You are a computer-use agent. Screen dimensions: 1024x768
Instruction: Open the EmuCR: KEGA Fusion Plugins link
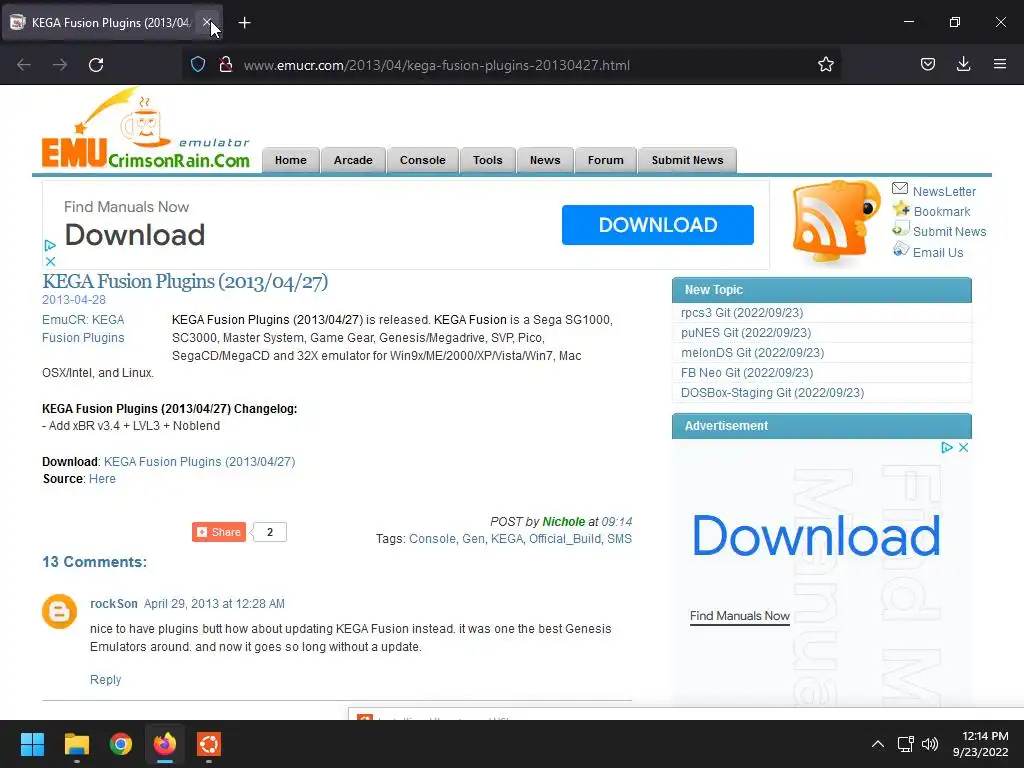click(83, 328)
